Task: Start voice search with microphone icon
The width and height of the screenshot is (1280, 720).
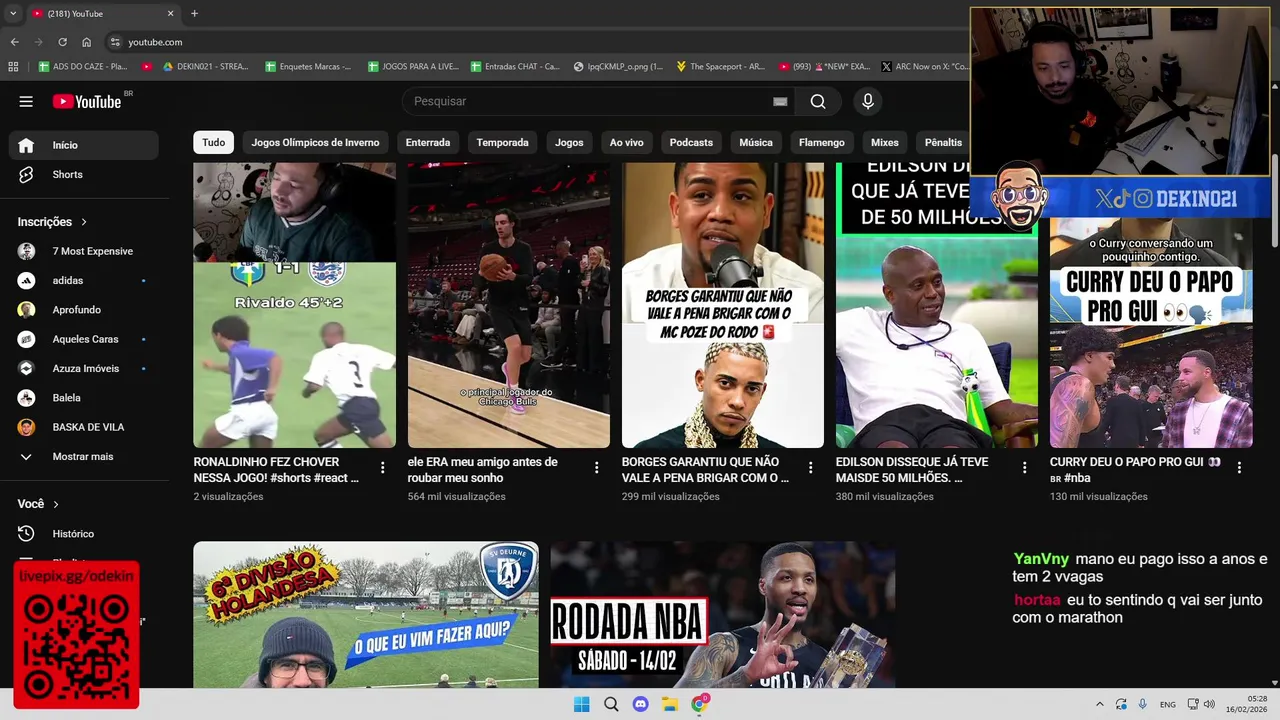Action: click(x=868, y=101)
